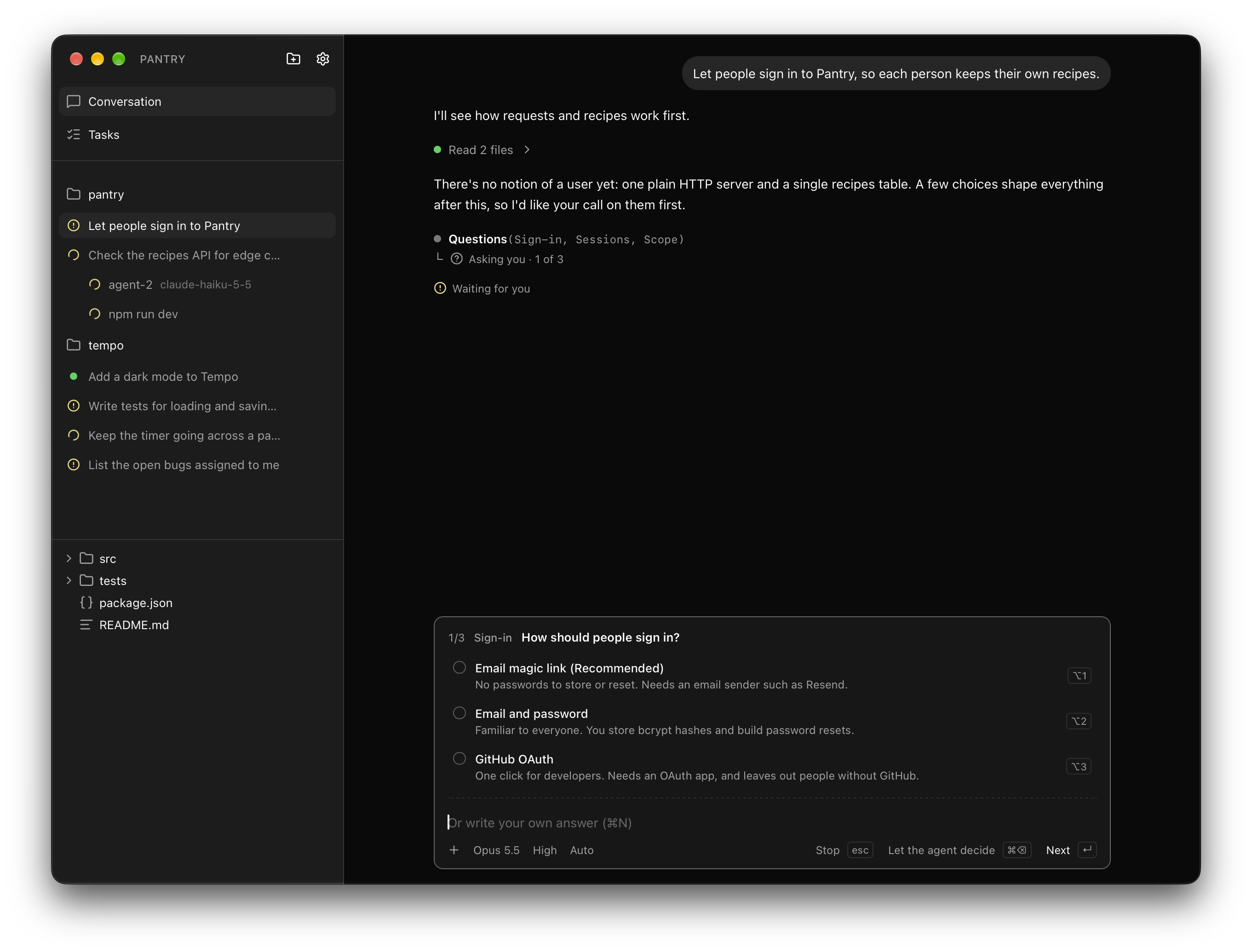
Task: Click the tempo folder icon
Action: pyautogui.click(x=74, y=345)
